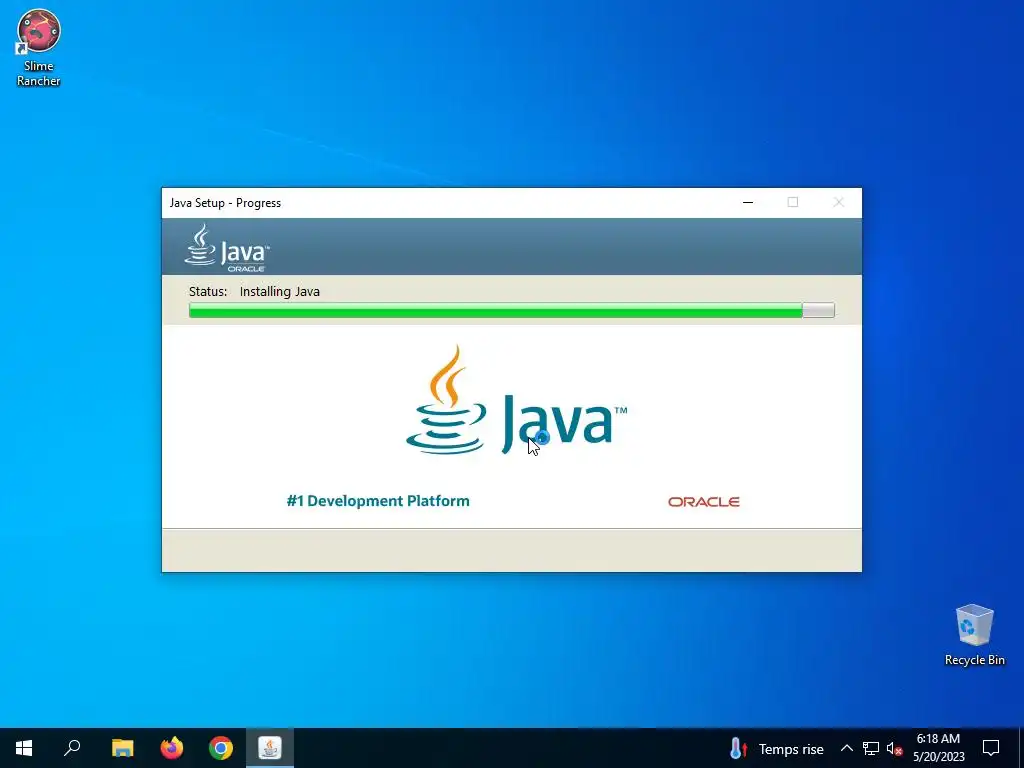This screenshot has width=1024, height=768.
Task: Click the green installation progress bar
Action: (511, 310)
